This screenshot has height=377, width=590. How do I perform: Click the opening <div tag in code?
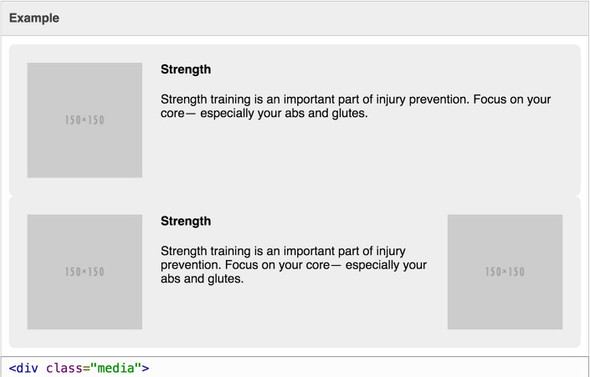23,368
